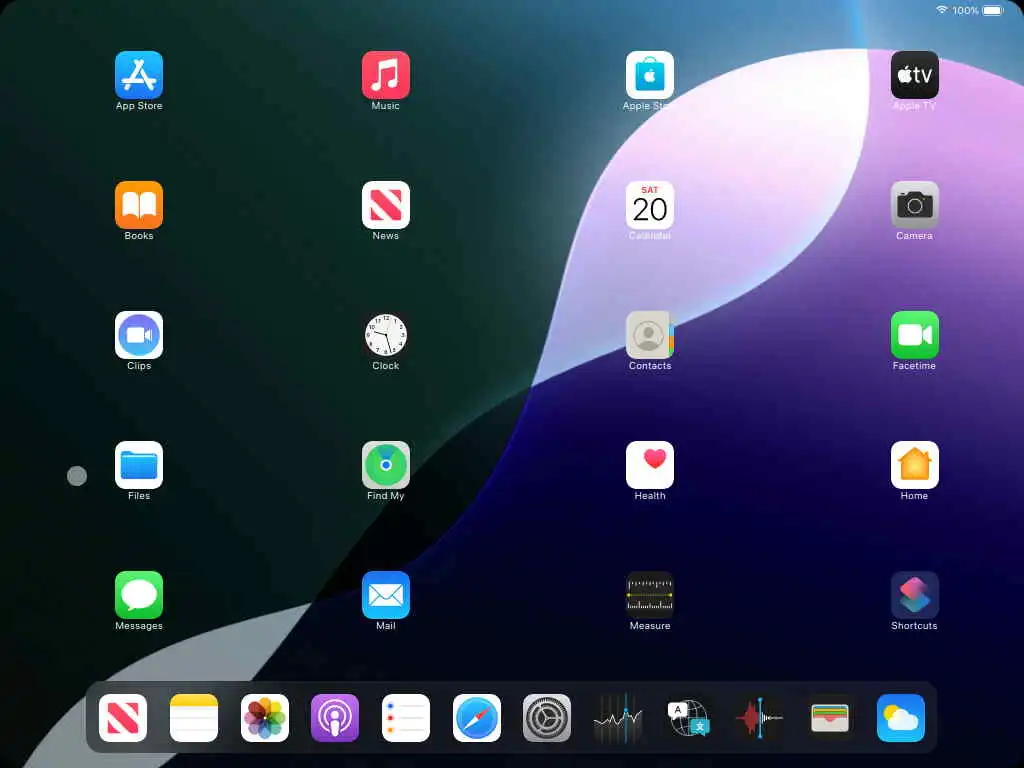Launch Voice Memos from the dock

tap(759, 718)
